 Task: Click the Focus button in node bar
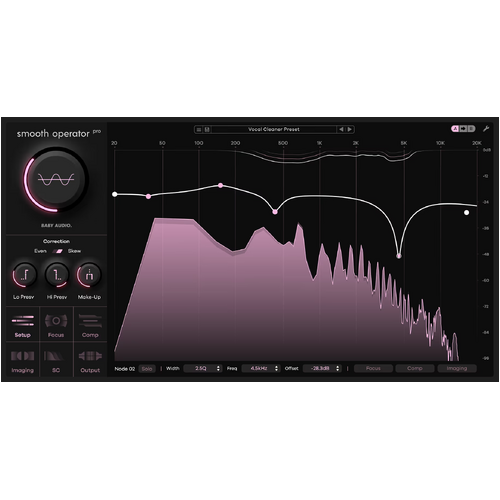coord(373,368)
